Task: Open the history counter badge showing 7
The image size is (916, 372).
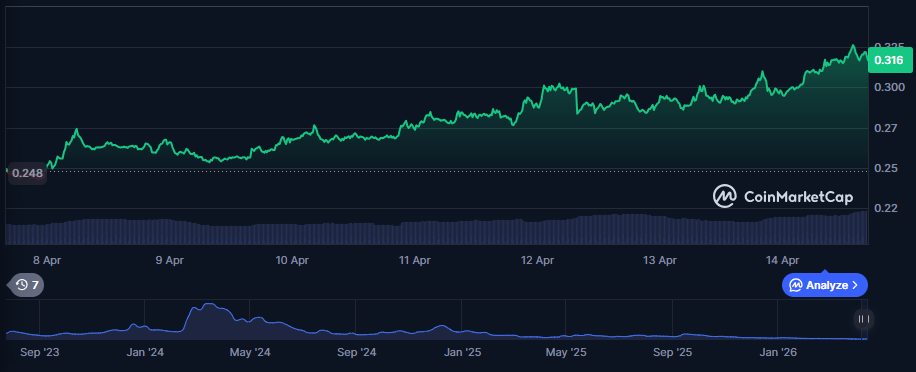Action: (26, 285)
